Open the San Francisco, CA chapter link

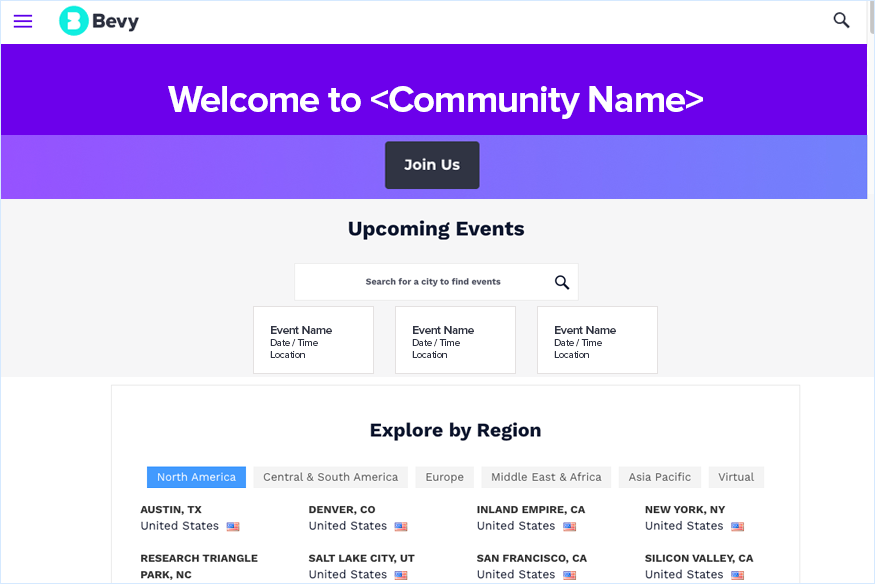(x=531, y=558)
